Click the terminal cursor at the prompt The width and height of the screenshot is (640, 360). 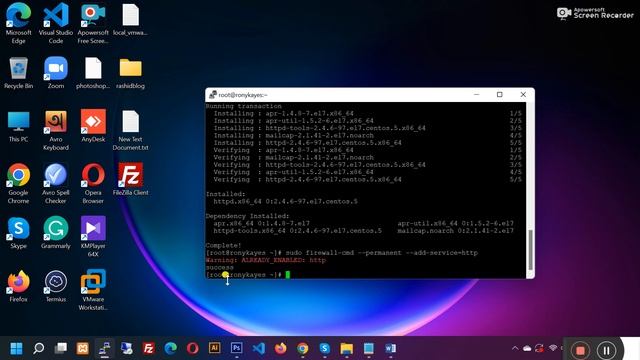[x=288, y=275]
